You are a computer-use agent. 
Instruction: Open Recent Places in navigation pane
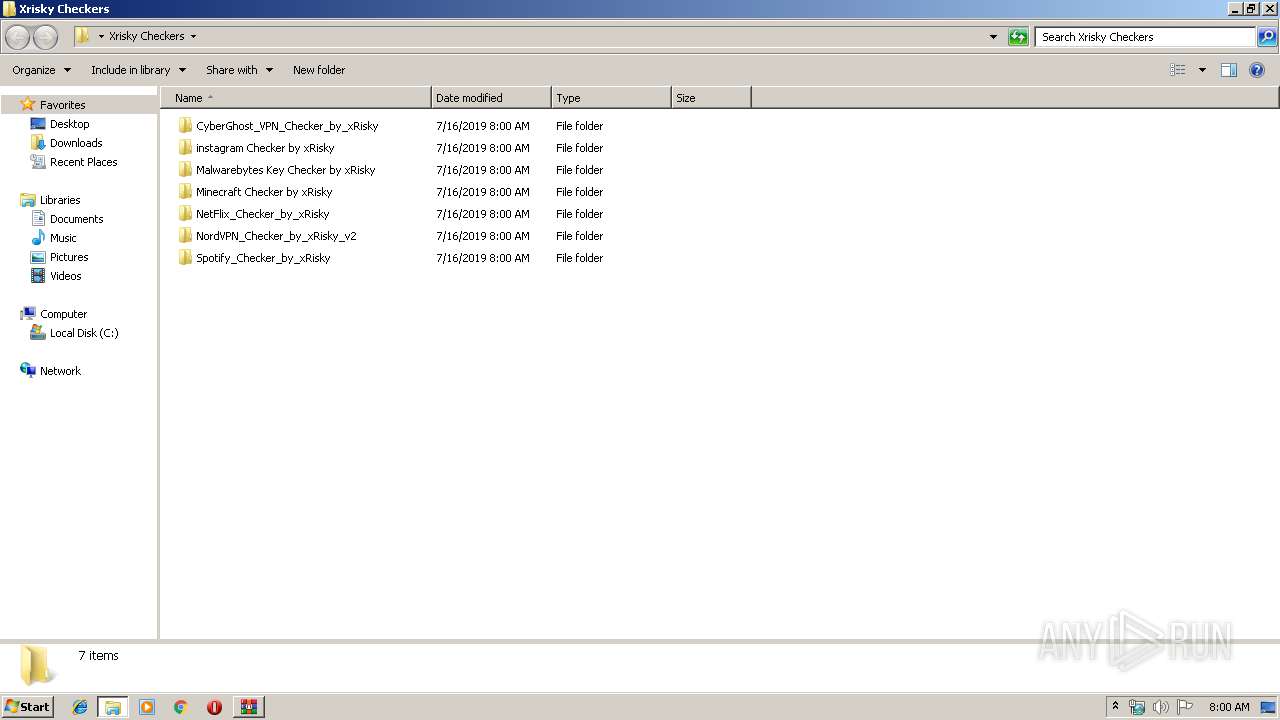[x=83, y=162]
